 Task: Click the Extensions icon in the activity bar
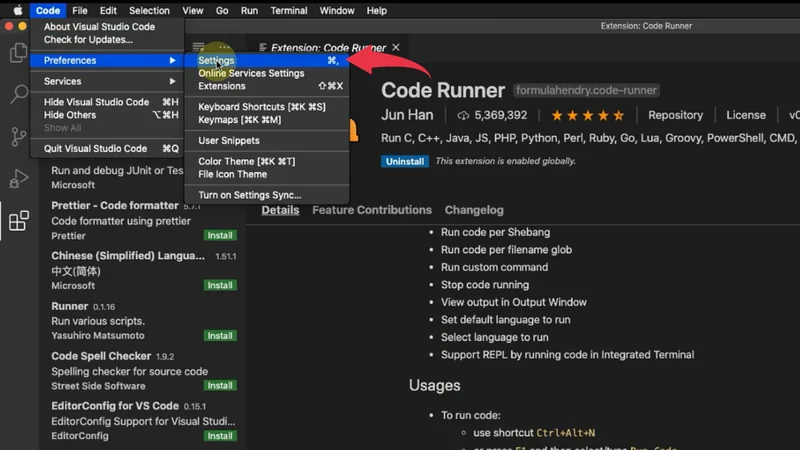click(x=18, y=221)
